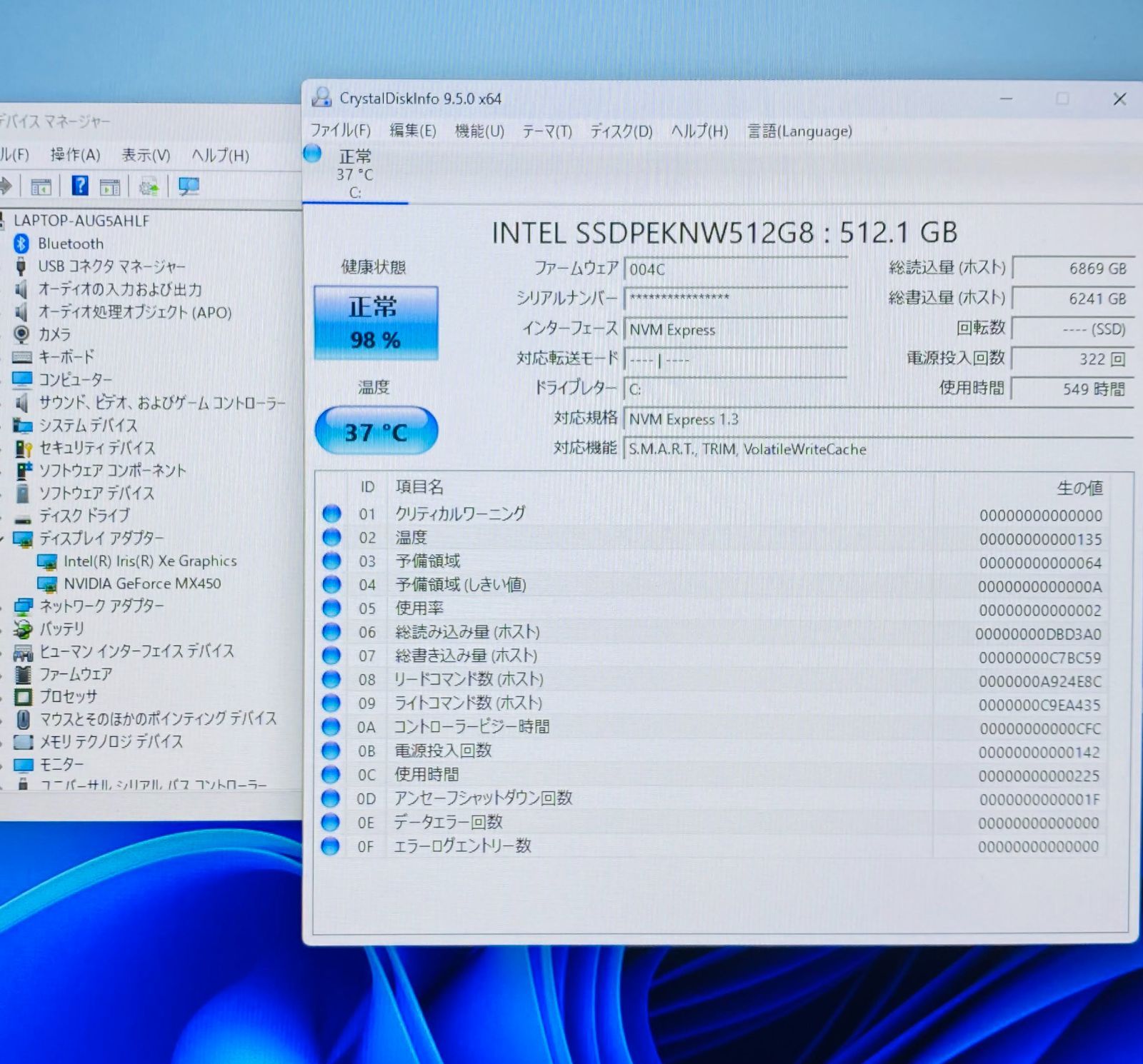Select LAPTOP-AUG5AHLF root node
Screen dimensions: 1143x1064
[81, 221]
